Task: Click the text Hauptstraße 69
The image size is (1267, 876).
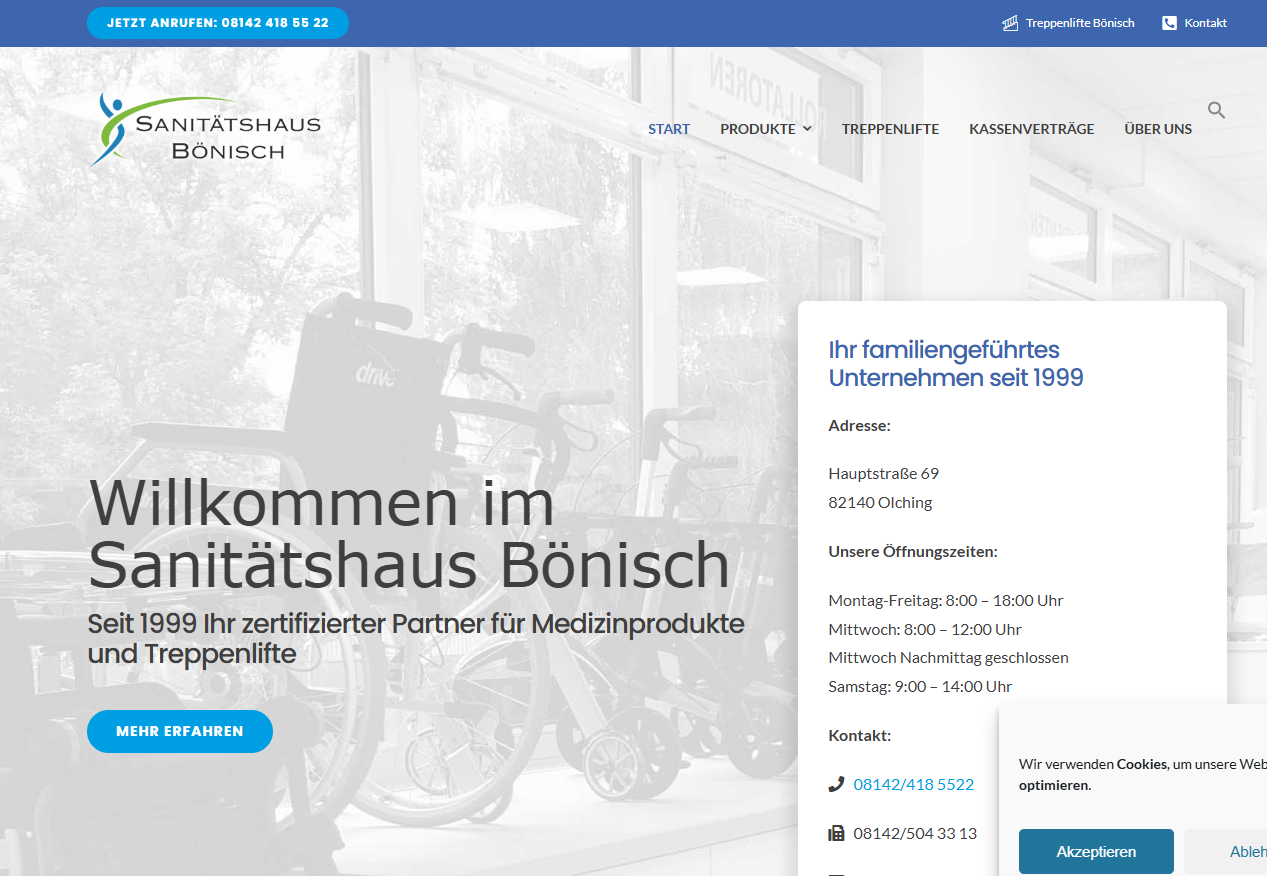Action: 884,473
